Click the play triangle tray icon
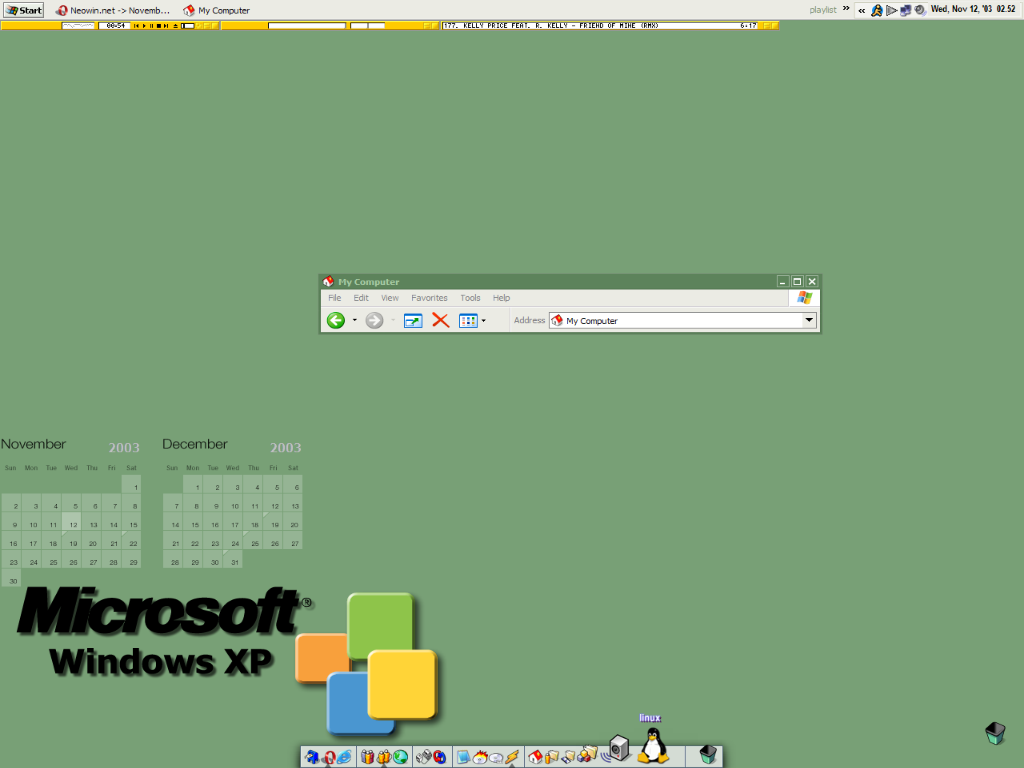The image size is (1024, 768). pyautogui.click(x=891, y=10)
